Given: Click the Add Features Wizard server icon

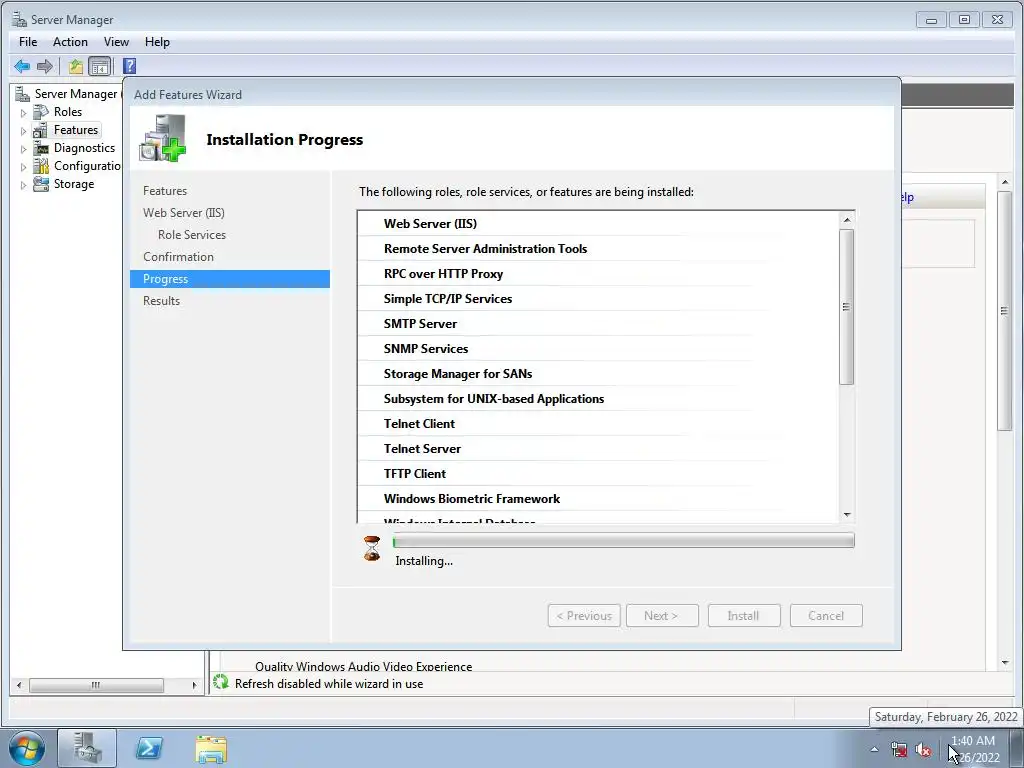Looking at the screenshot, I should (x=163, y=138).
